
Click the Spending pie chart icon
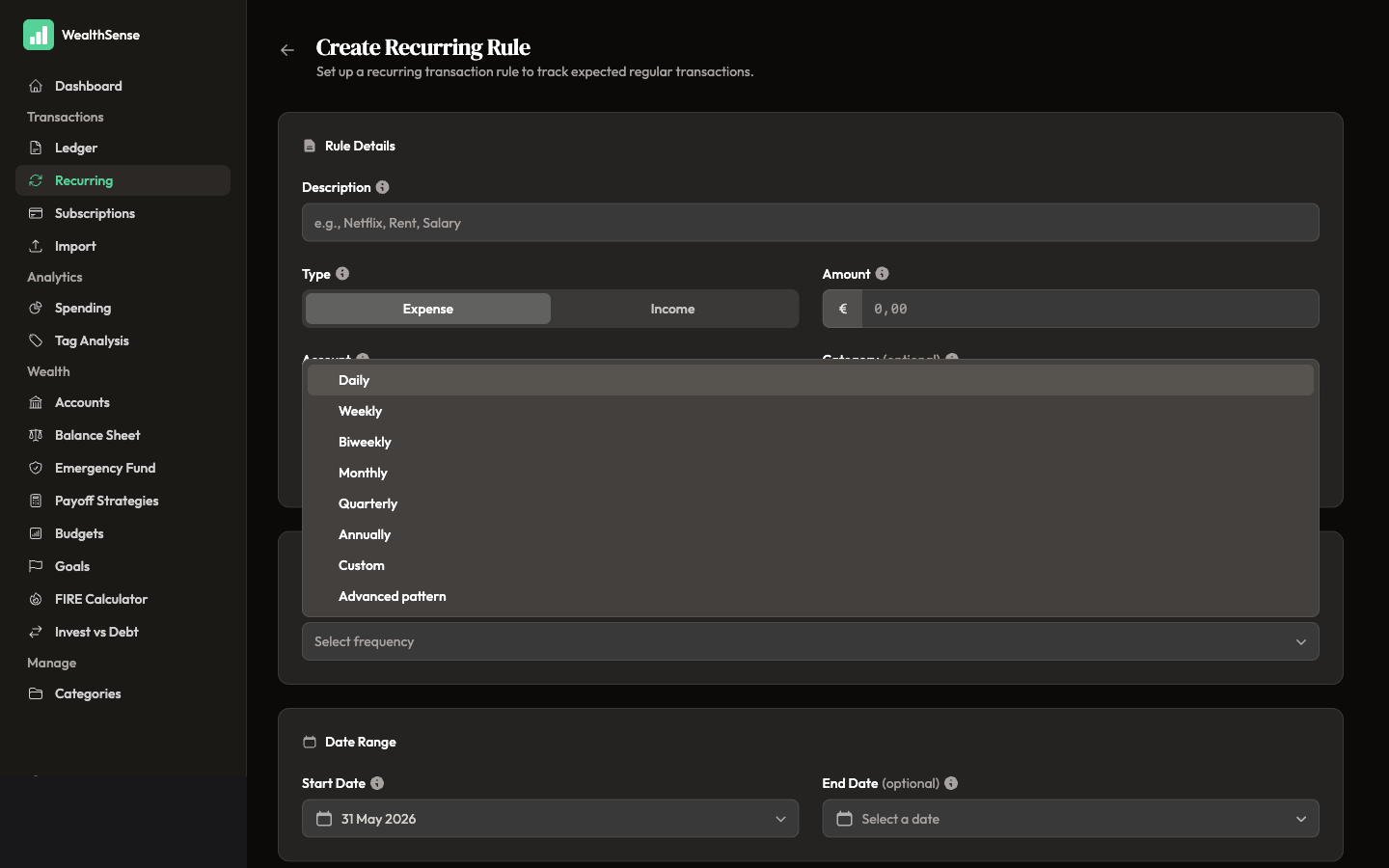pyautogui.click(x=36, y=308)
